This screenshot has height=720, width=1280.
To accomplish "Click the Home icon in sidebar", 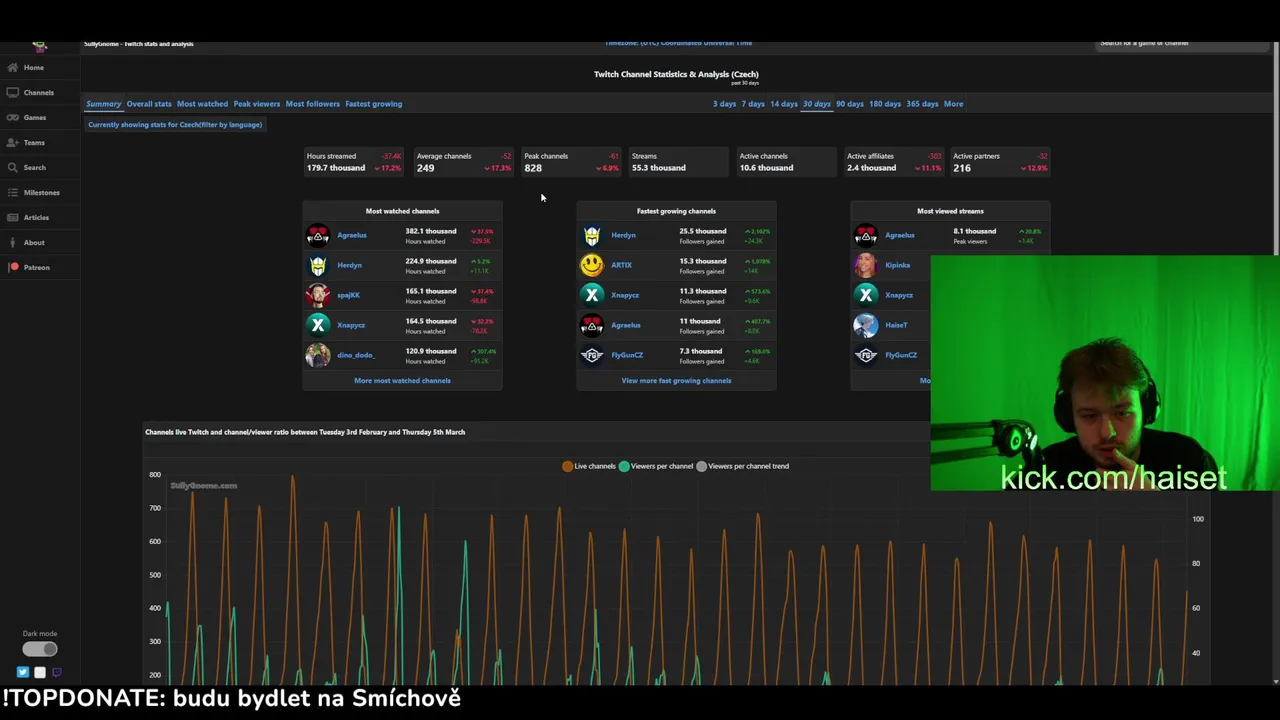I will (x=12, y=67).
